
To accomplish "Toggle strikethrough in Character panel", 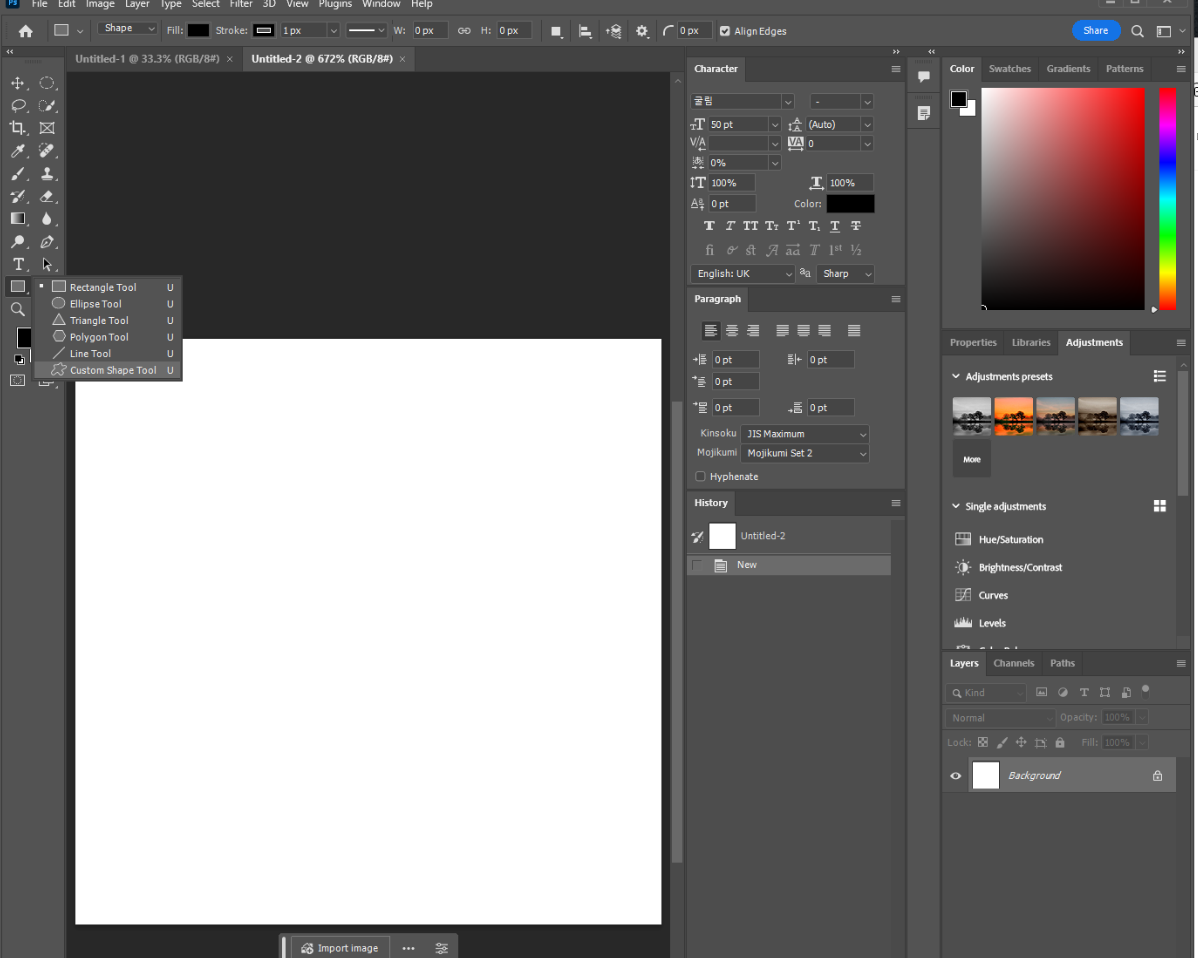I will click(x=856, y=226).
